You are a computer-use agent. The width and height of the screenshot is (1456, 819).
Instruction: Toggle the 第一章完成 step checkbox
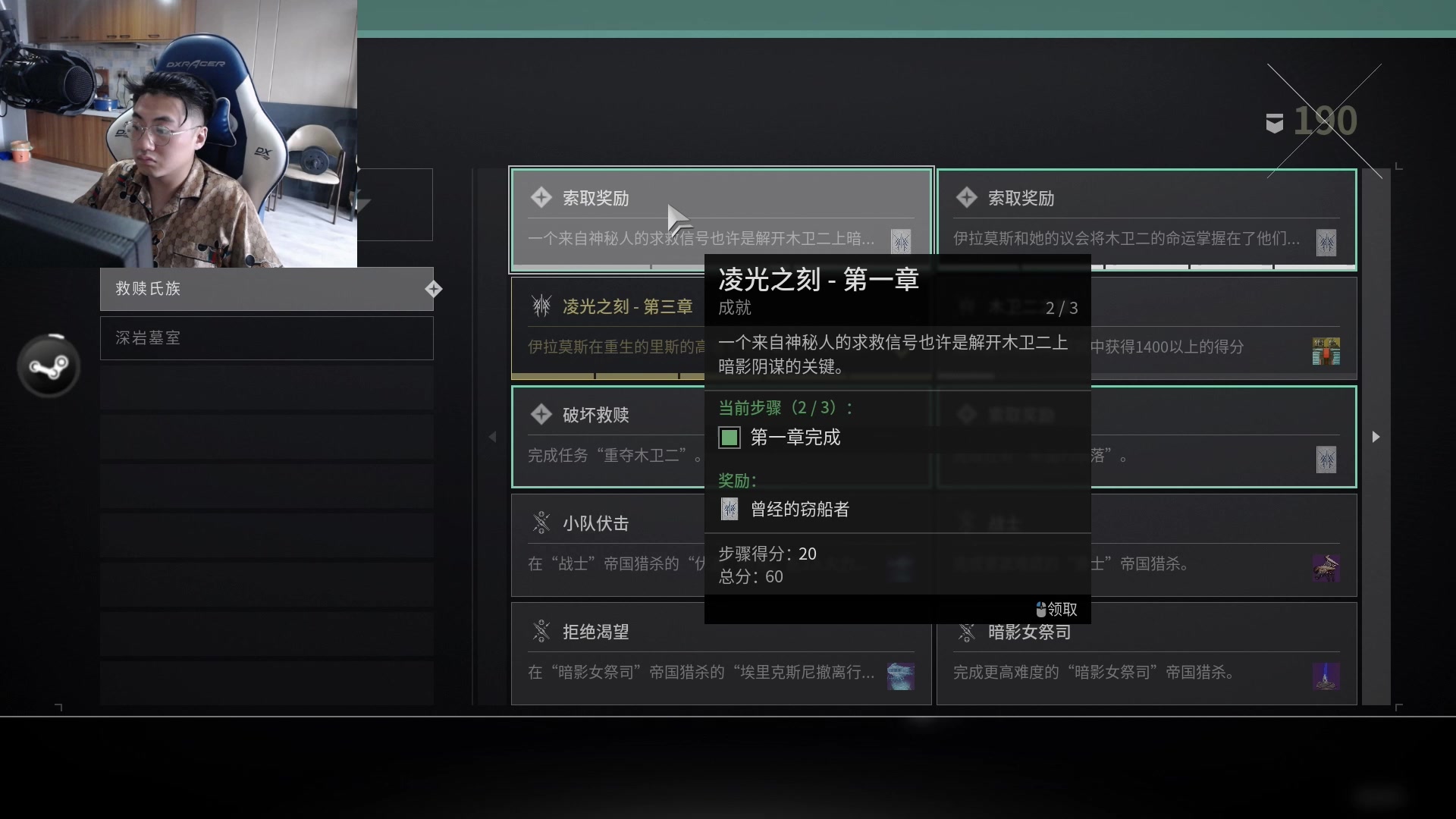[x=730, y=438]
